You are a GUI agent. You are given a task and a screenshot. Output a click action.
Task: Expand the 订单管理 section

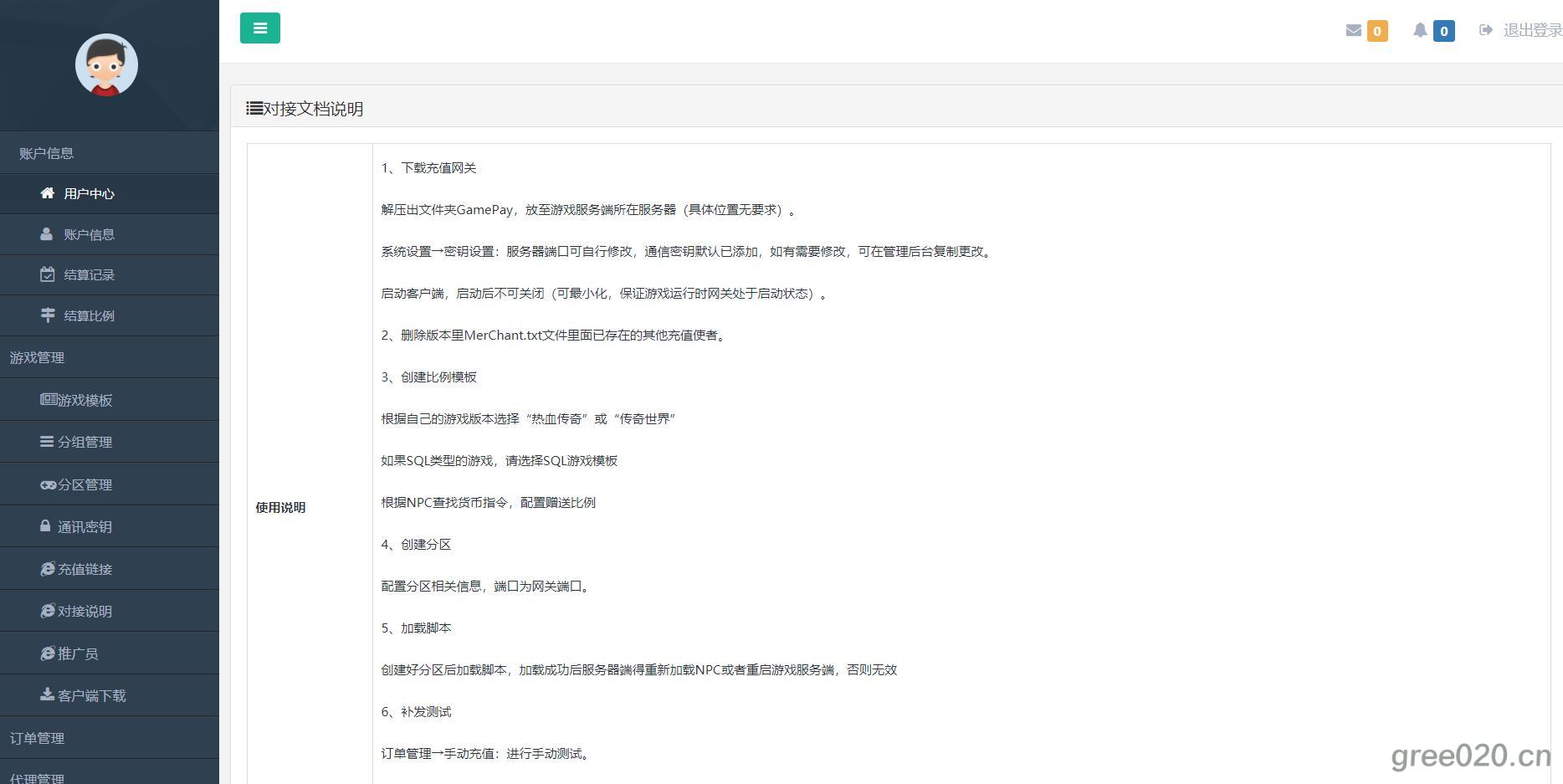(37, 738)
